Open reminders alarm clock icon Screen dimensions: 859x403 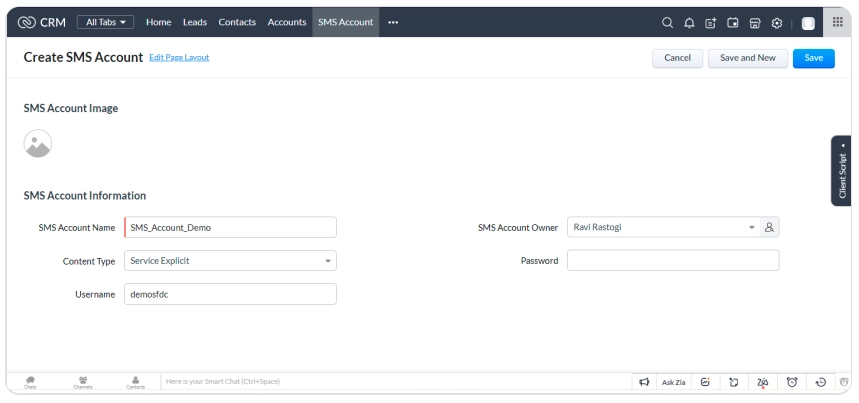pyautogui.click(x=792, y=382)
